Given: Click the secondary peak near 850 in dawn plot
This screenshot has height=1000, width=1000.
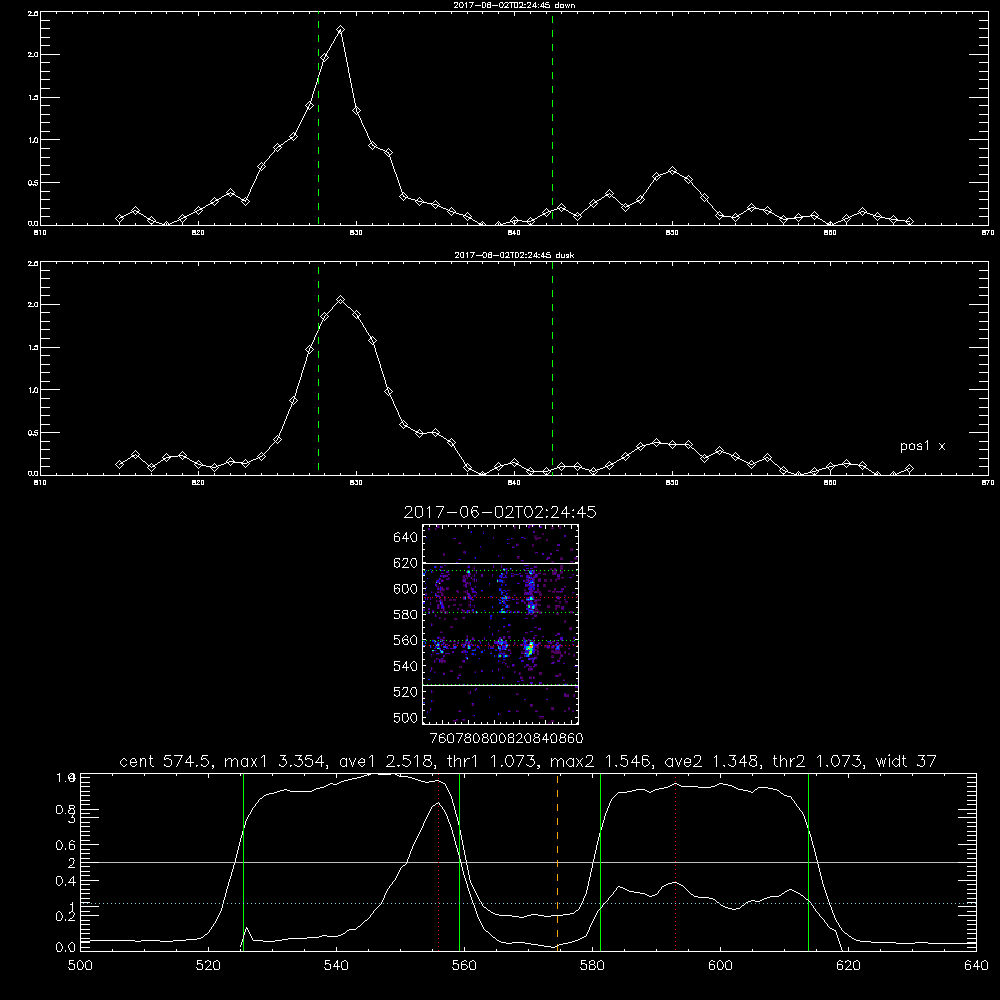Looking at the screenshot, I should (x=672, y=170).
